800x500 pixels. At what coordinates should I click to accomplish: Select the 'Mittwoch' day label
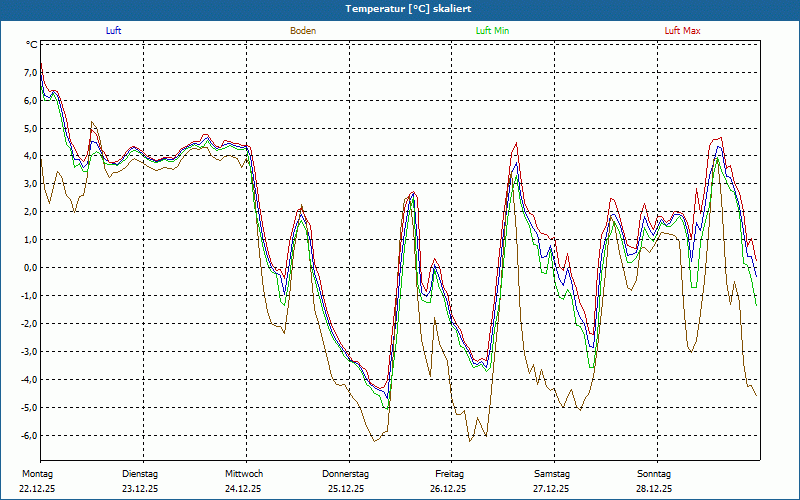pyautogui.click(x=244, y=474)
